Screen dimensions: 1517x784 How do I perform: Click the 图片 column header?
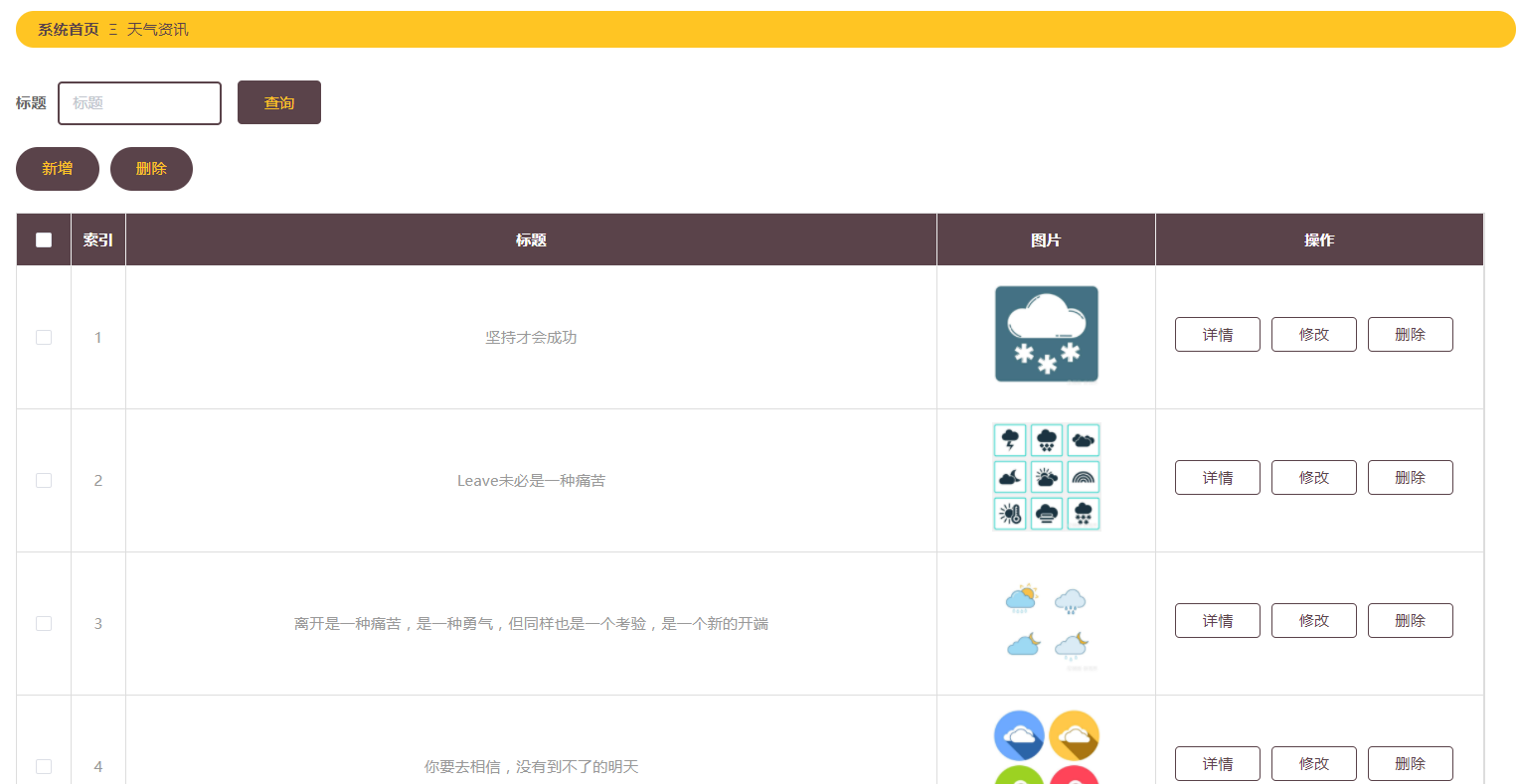(x=1046, y=239)
